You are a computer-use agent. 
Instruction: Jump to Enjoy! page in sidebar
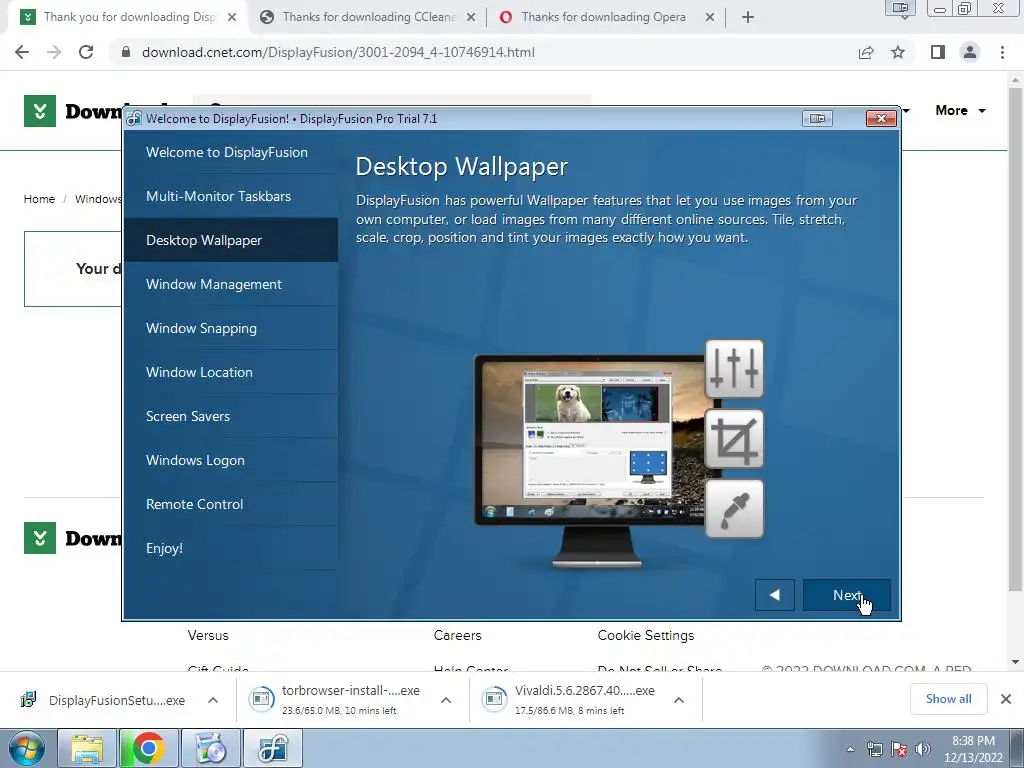[231, 548]
